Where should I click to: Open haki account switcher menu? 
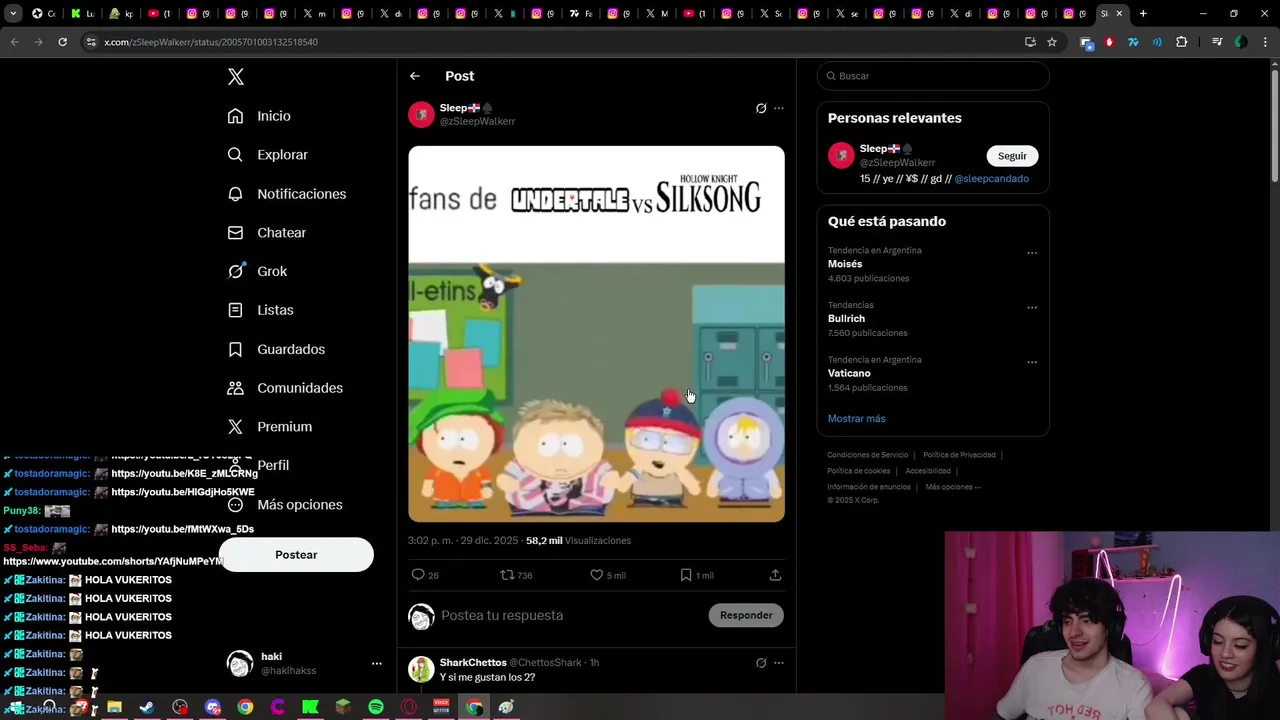pos(304,664)
